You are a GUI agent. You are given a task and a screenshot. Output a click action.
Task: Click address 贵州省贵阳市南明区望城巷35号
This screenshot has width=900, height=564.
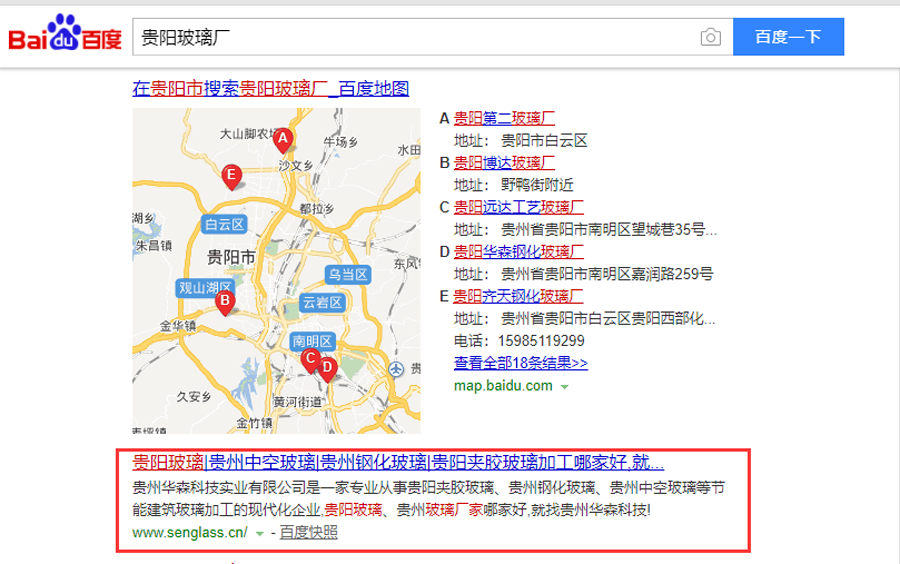(x=609, y=230)
